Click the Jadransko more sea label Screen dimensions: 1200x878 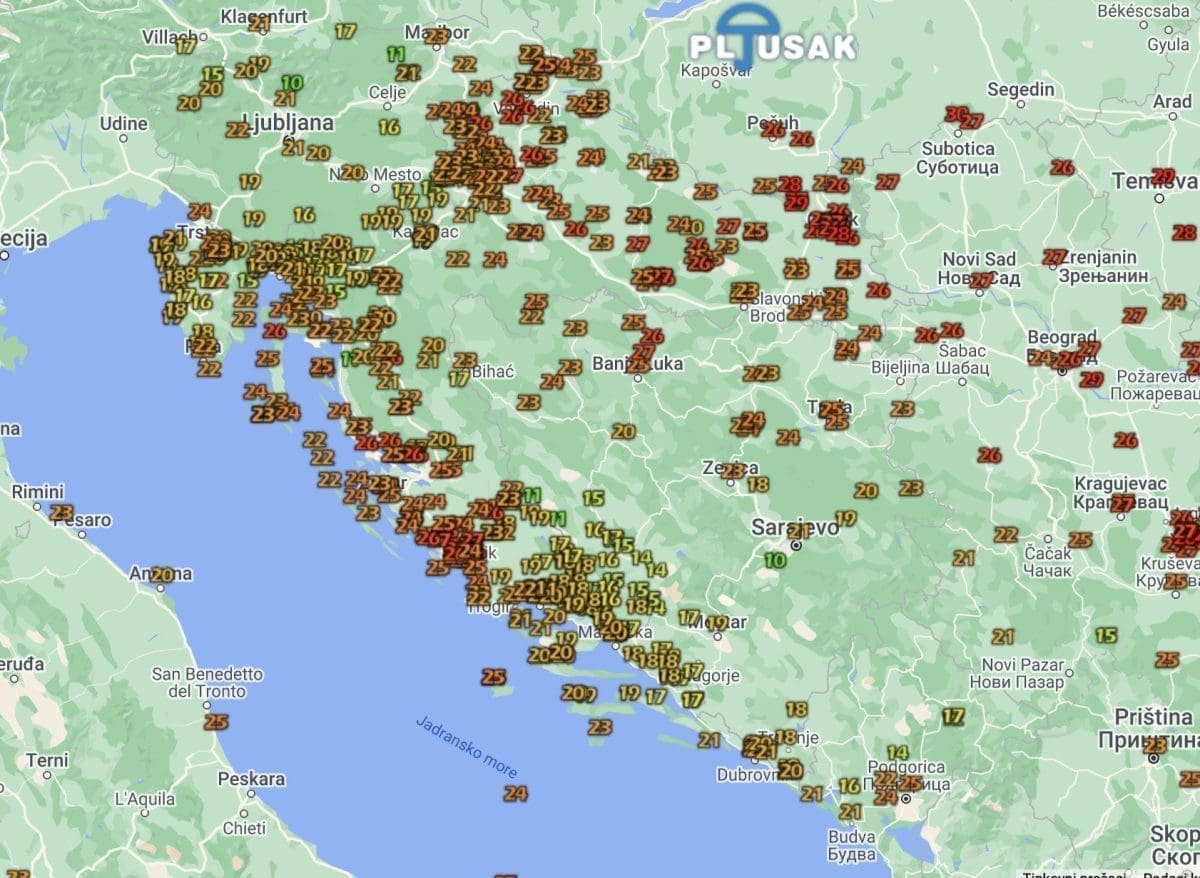click(466, 747)
